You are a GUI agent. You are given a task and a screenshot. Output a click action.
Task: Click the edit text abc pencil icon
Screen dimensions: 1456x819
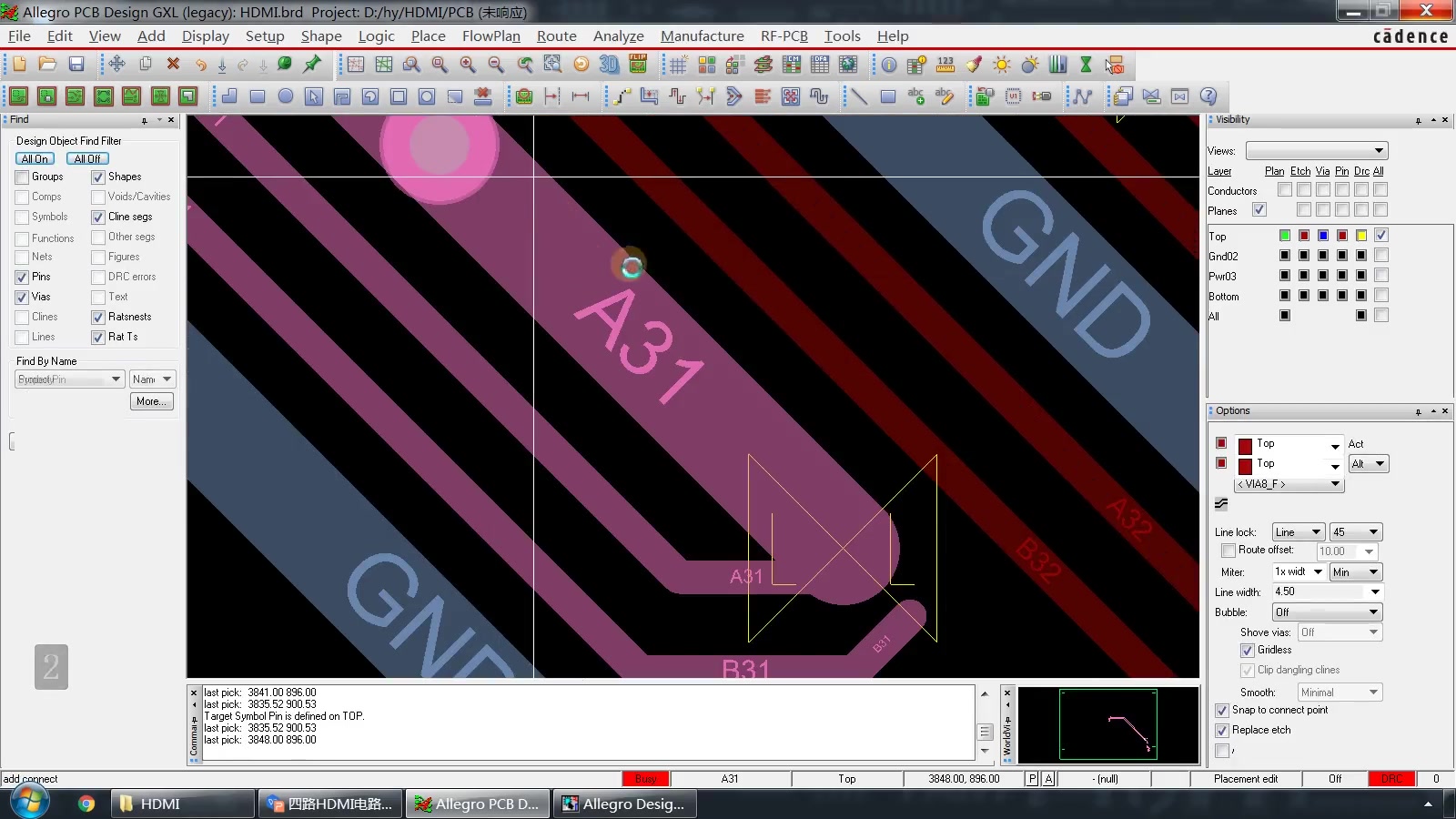pyautogui.click(x=945, y=96)
